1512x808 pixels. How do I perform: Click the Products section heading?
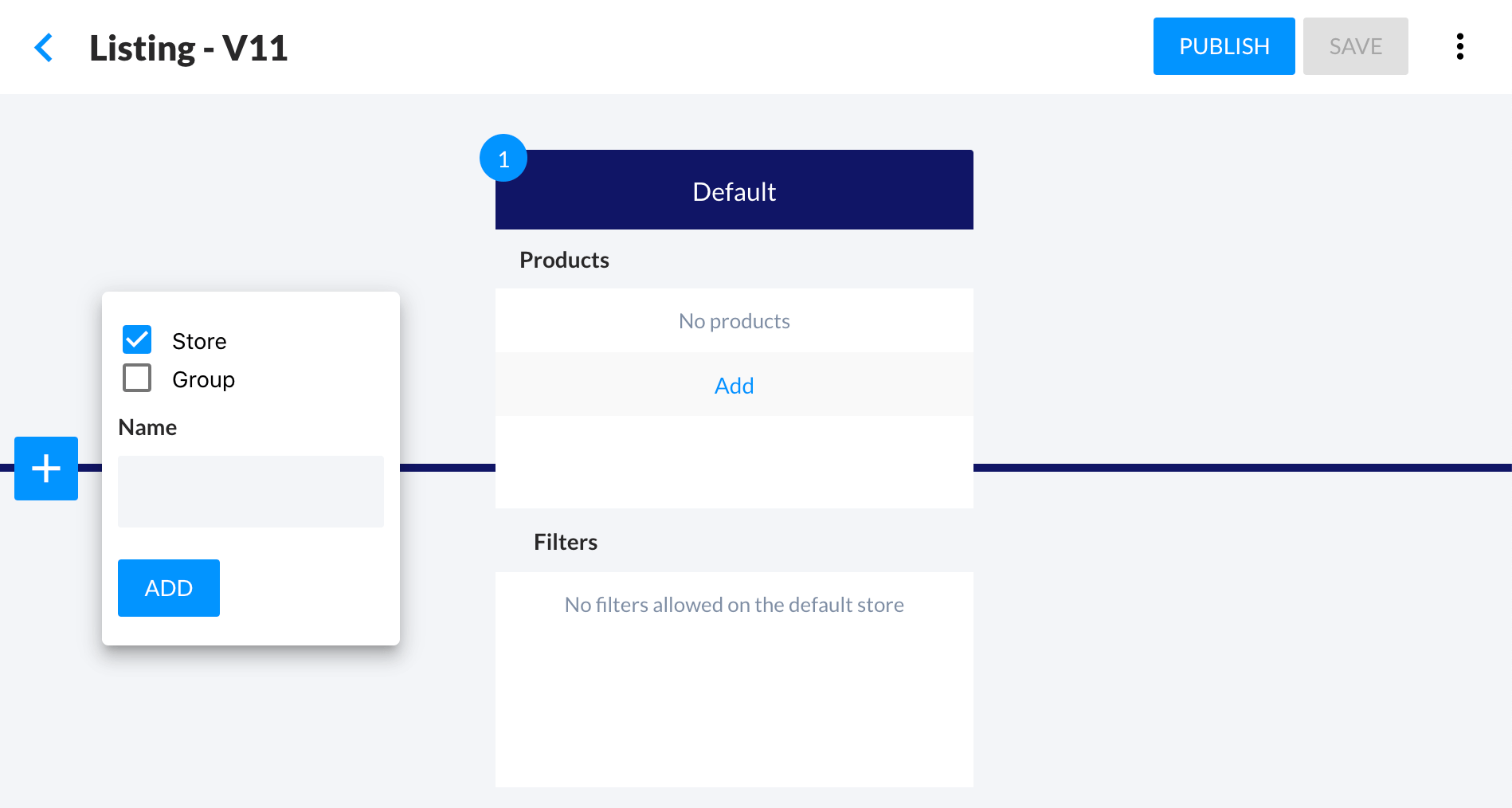pos(564,260)
